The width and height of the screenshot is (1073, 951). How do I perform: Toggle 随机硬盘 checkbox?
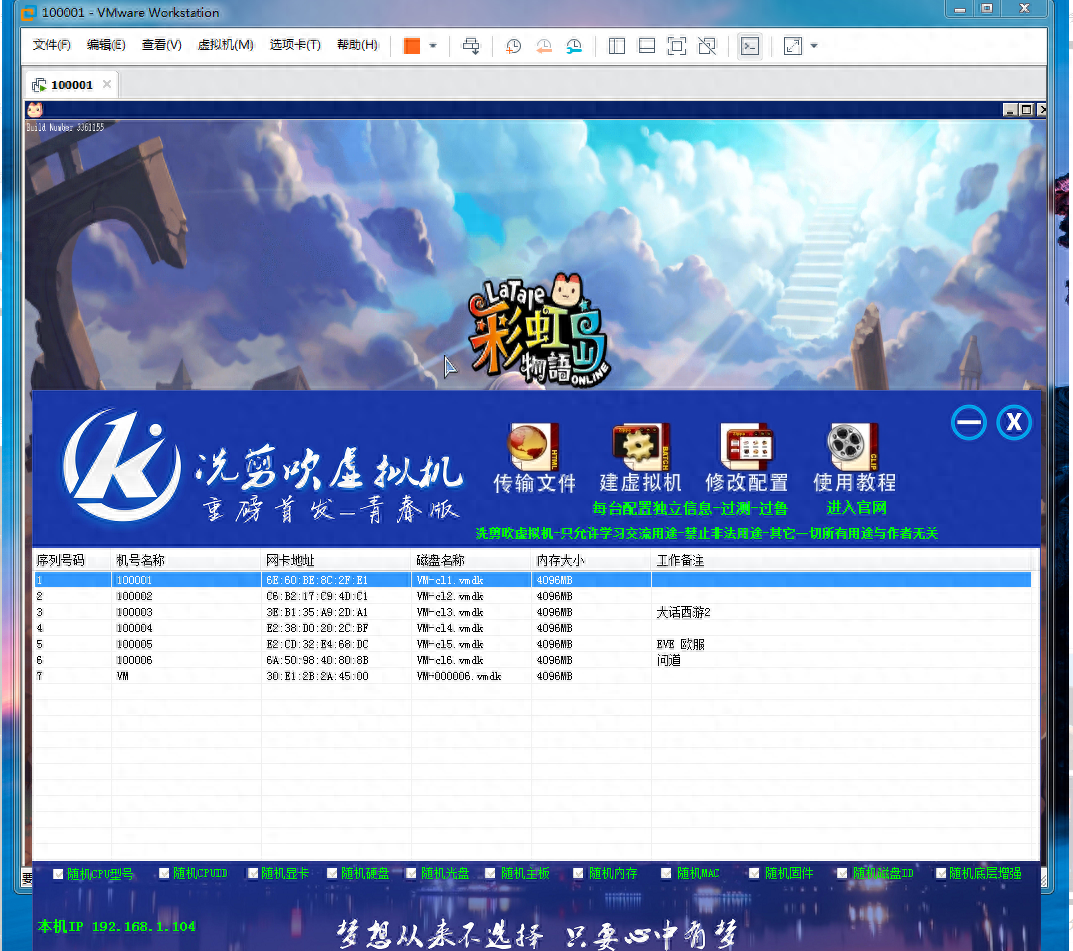tap(332, 874)
